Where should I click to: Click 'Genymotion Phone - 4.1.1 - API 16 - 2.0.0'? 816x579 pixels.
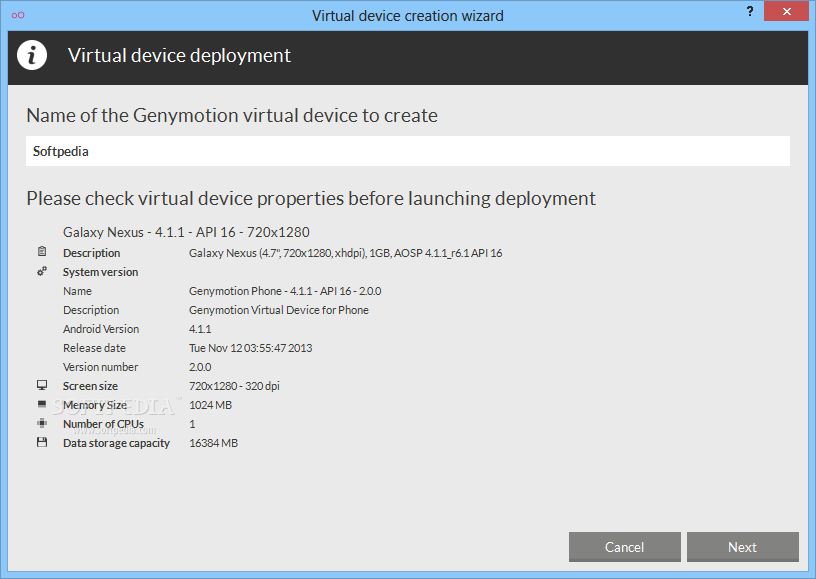pos(285,291)
